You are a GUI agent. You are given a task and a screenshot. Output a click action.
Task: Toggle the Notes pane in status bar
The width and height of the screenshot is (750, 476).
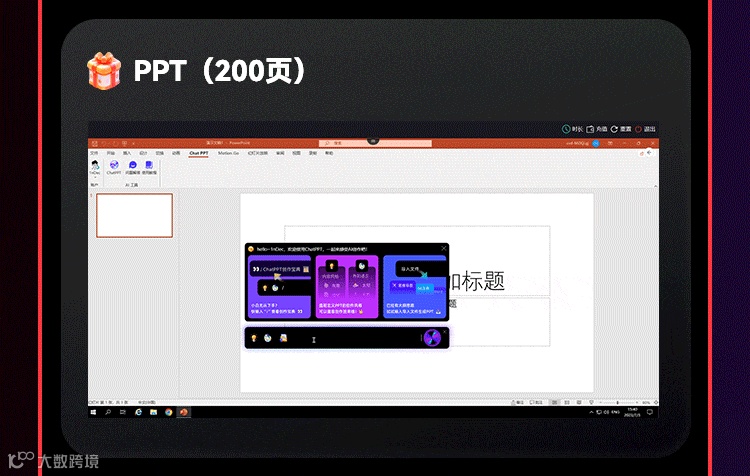518,402
